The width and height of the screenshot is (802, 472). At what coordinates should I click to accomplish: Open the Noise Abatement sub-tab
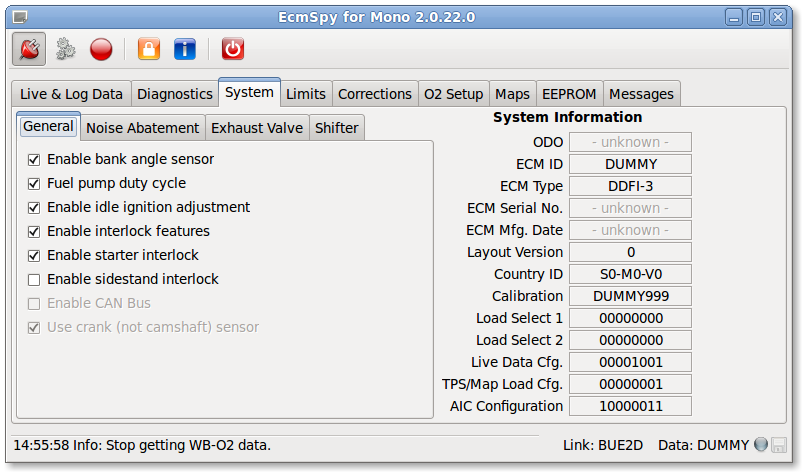click(x=143, y=128)
